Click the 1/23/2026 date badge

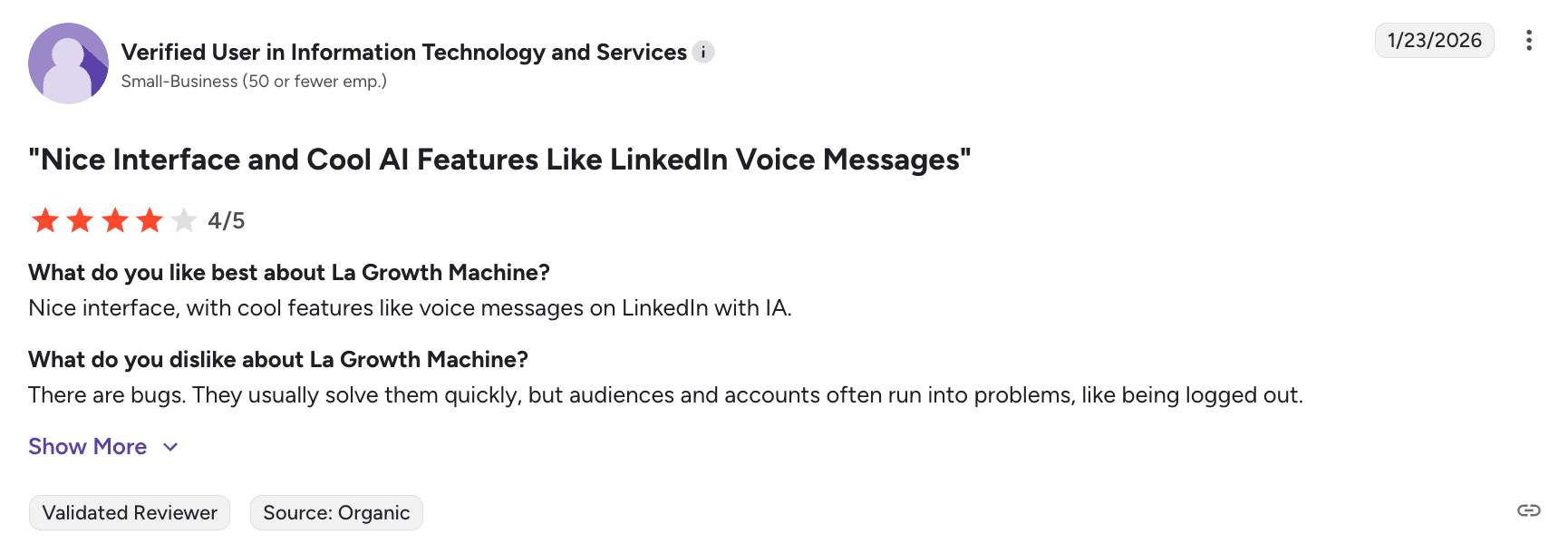pyautogui.click(x=1434, y=41)
